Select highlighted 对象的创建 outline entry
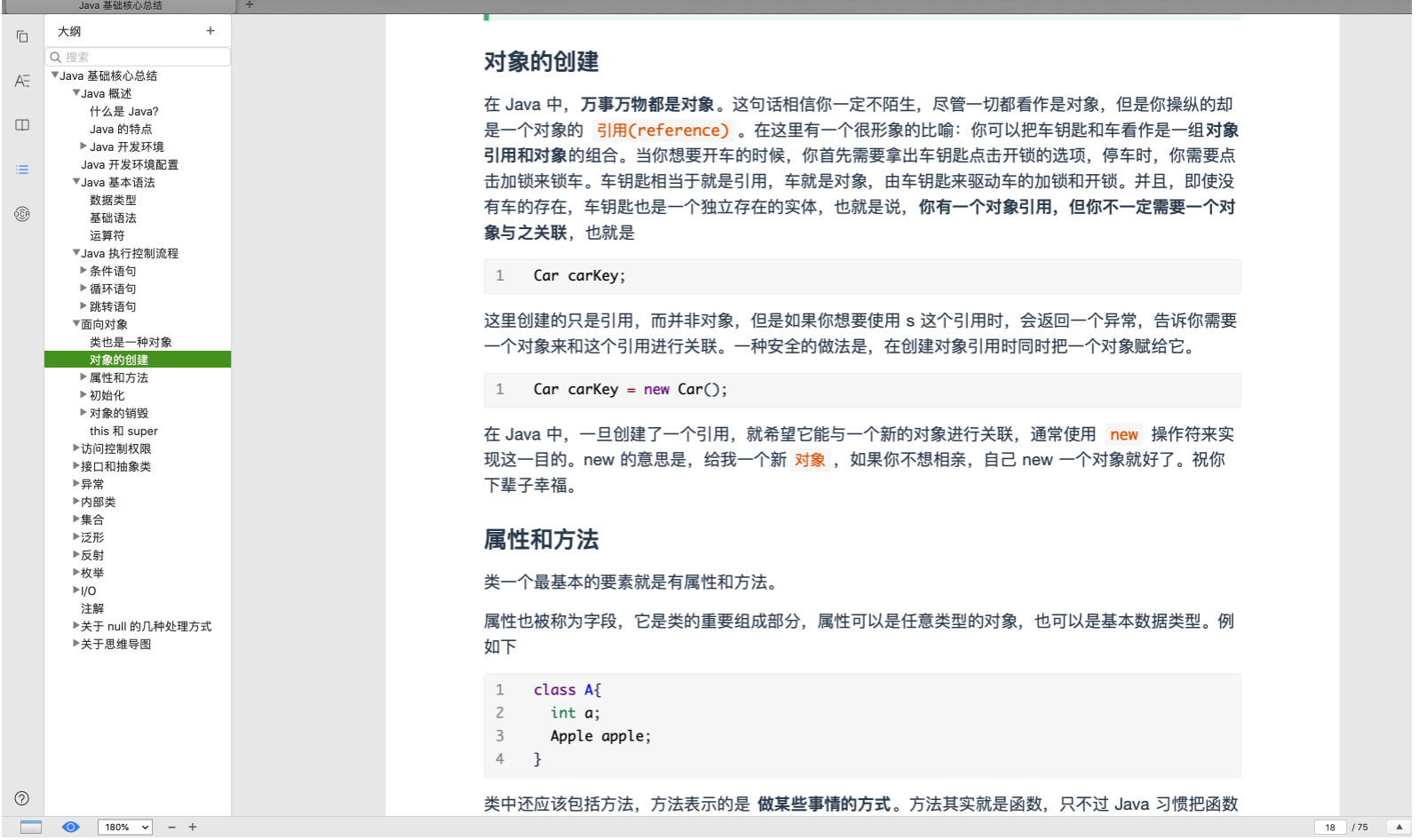 pyautogui.click(x=138, y=360)
